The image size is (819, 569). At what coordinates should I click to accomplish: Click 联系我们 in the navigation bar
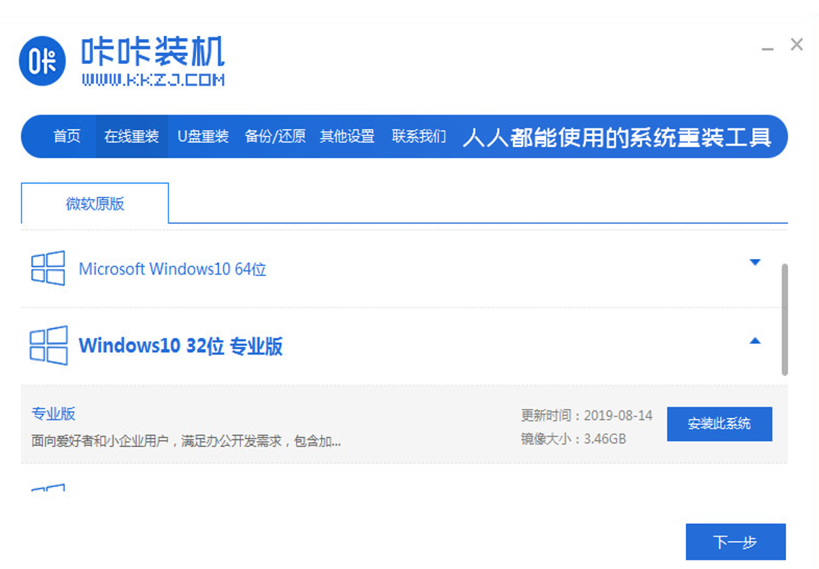[x=419, y=137]
